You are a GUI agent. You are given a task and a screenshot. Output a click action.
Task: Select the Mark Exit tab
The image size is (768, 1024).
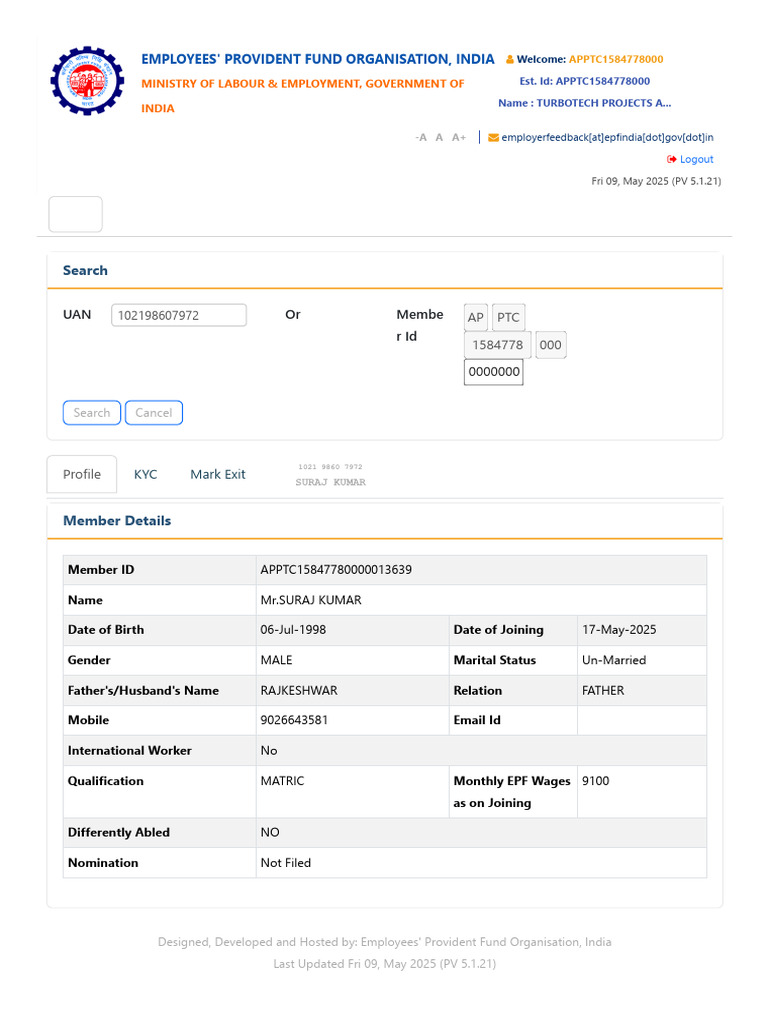coord(218,474)
